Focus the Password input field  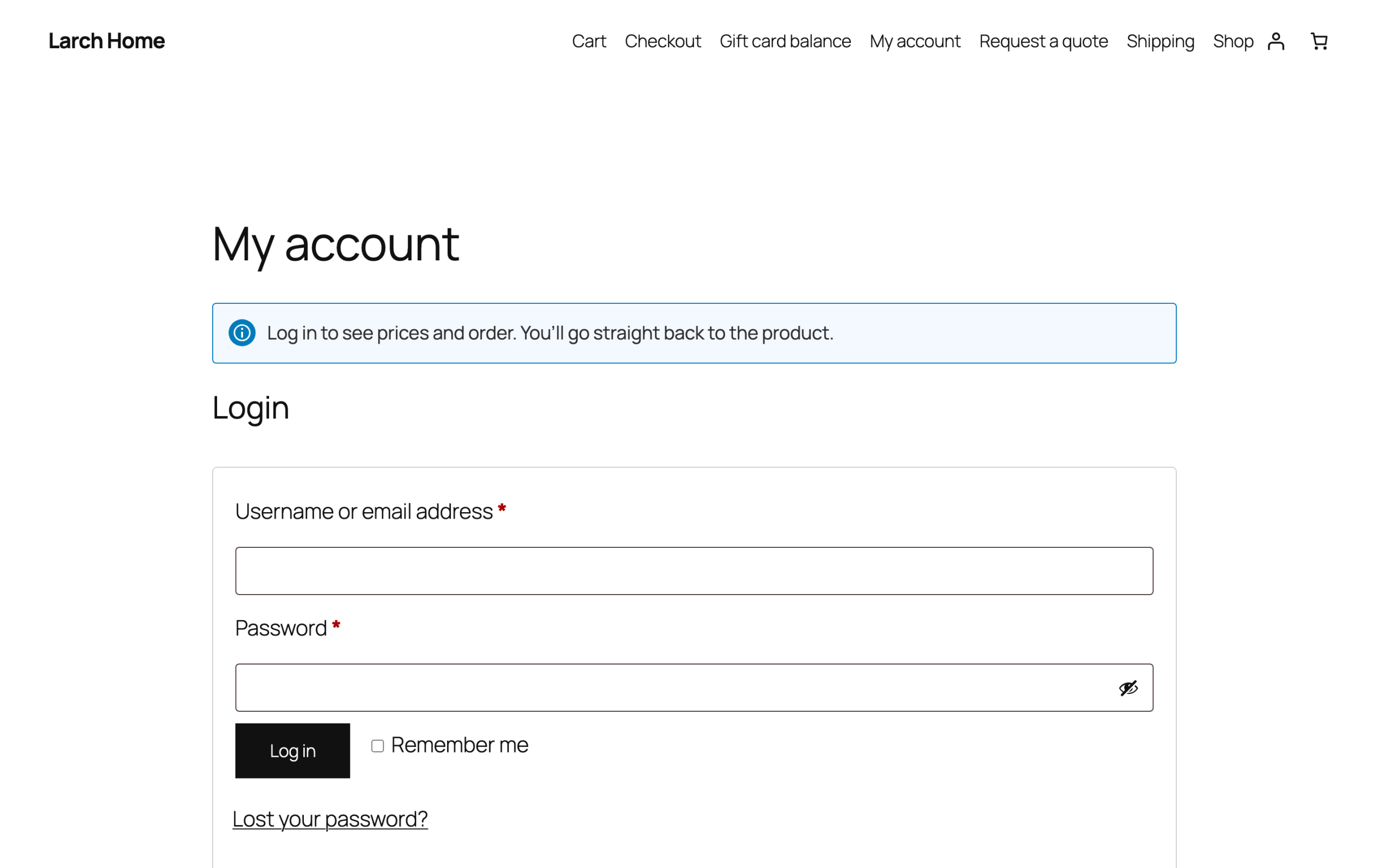694,688
